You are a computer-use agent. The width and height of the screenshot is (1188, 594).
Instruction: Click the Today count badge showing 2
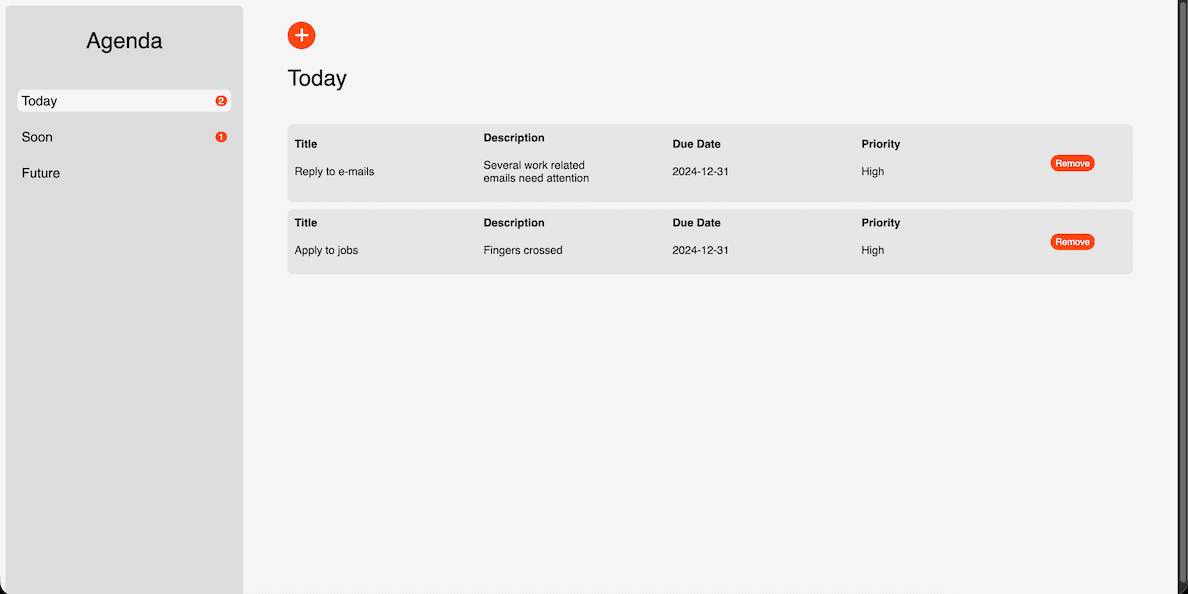[221, 101]
